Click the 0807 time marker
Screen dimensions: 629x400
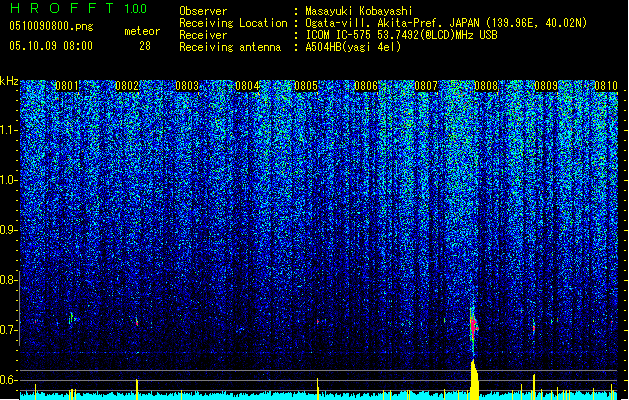[426, 85]
